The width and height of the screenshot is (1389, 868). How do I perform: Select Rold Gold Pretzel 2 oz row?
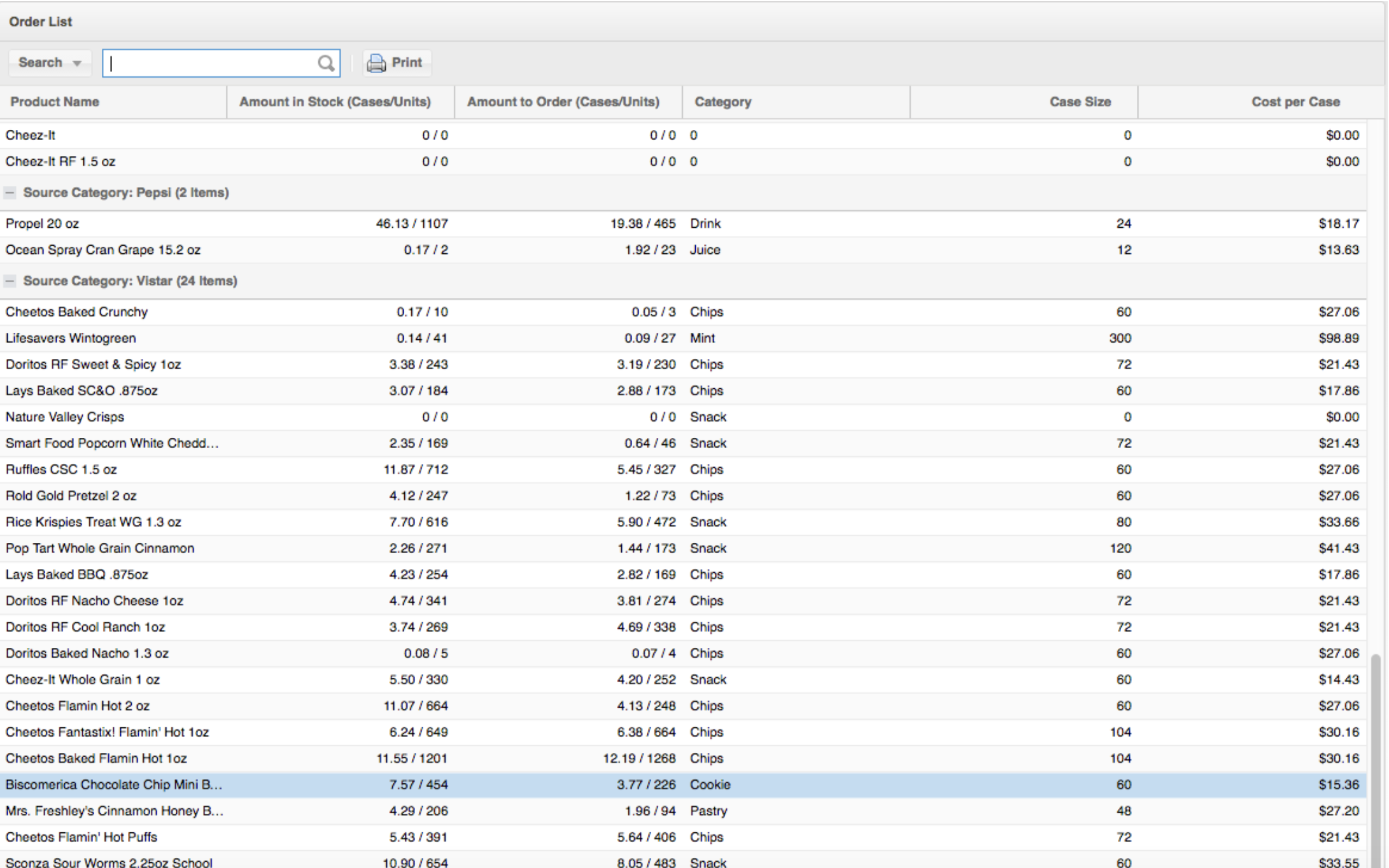point(683,496)
